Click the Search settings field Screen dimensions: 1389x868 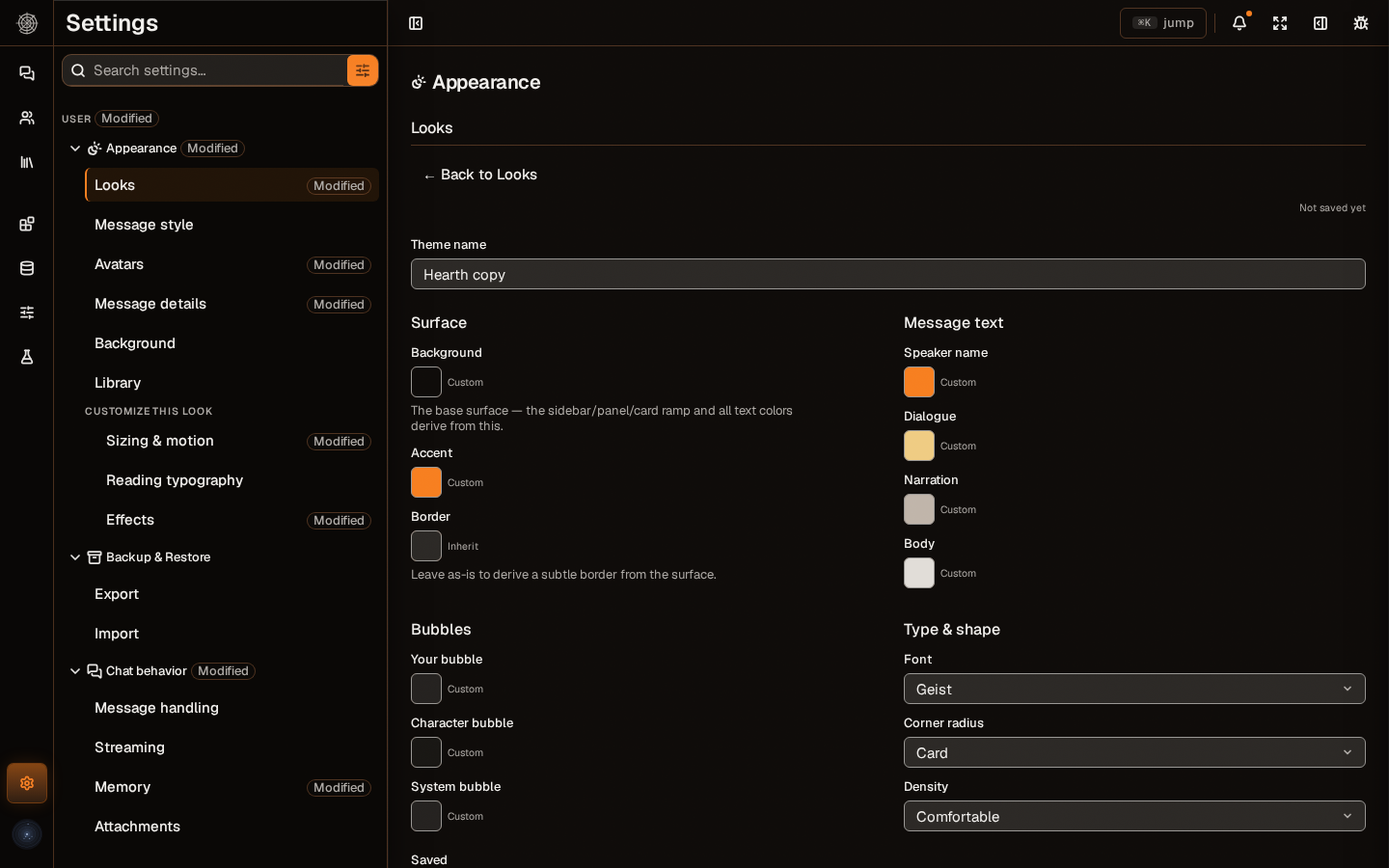[x=204, y=70]
